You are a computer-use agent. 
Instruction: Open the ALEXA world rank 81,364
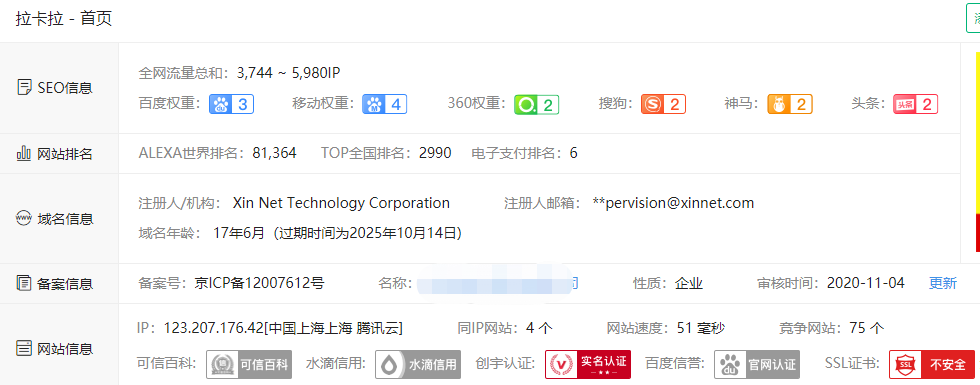click(274, 153)
